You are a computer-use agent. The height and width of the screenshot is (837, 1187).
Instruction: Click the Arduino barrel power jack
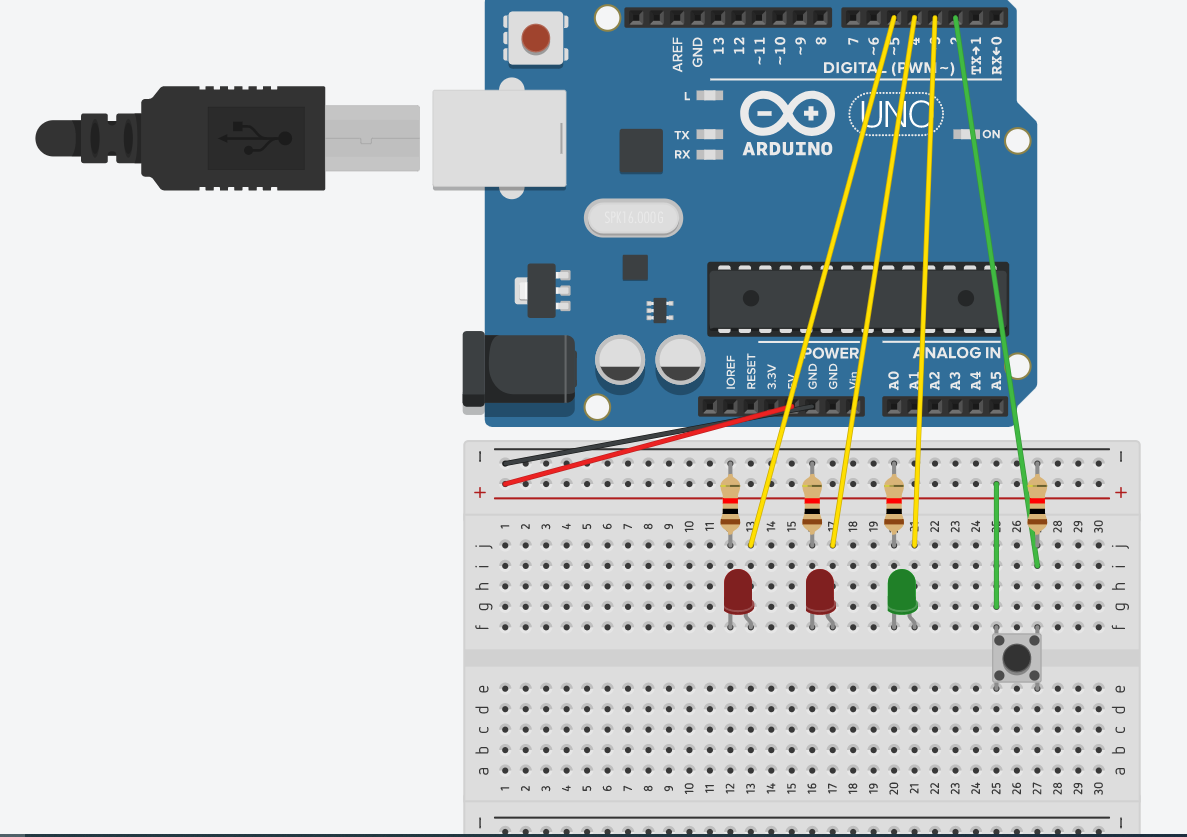[x=517, y=370]
